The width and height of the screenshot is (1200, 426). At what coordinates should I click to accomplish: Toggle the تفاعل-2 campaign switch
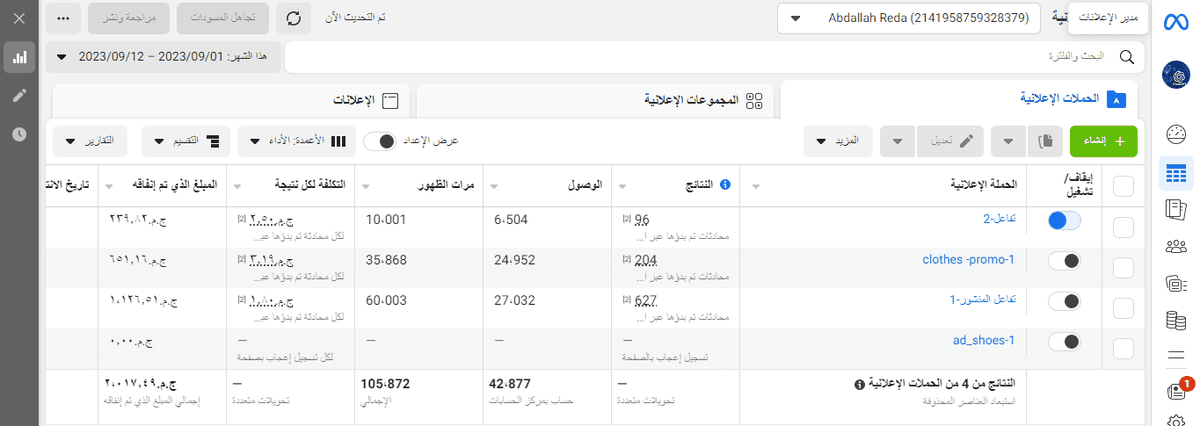(x=1065, y=222)
